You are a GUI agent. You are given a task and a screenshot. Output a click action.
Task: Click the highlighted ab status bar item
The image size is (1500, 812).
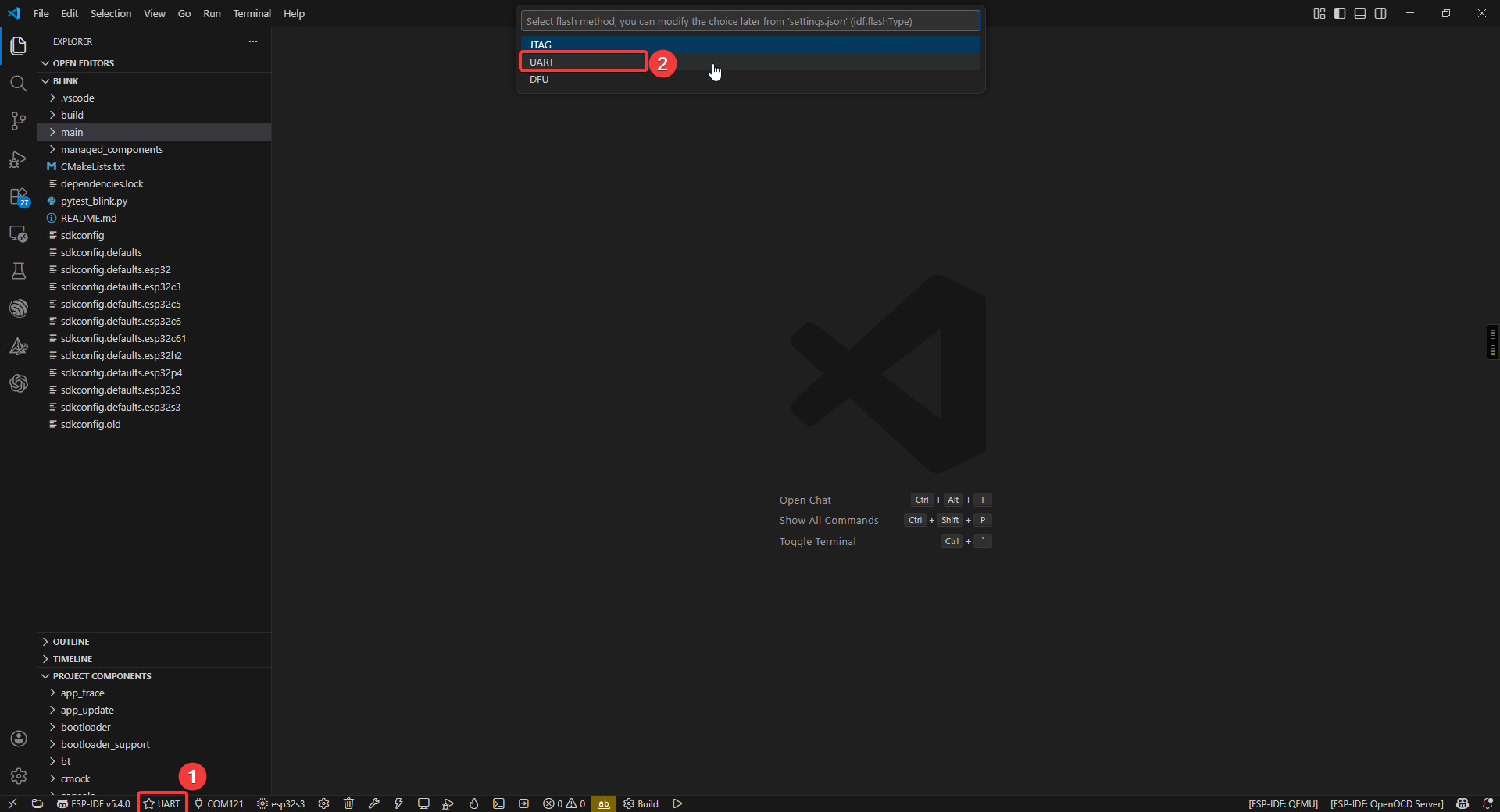tap(604, 803)
